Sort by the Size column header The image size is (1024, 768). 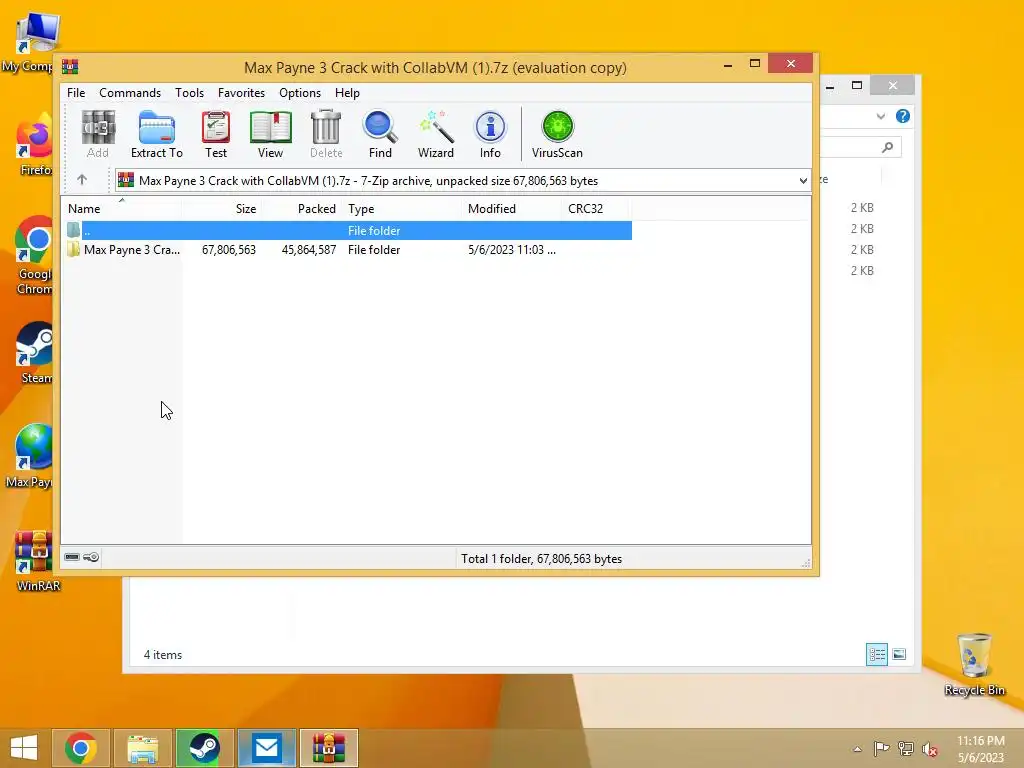coord(221,208)
